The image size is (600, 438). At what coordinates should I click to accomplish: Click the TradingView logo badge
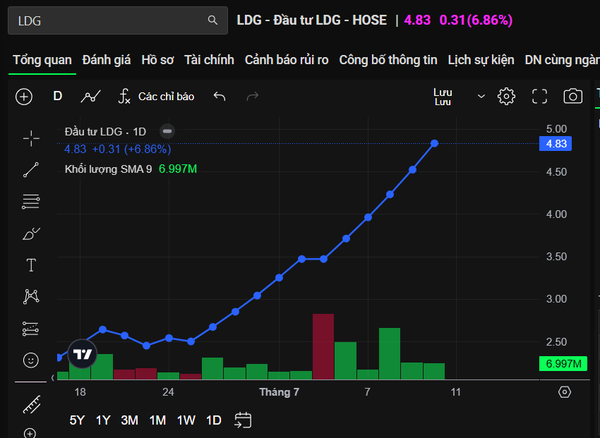[82, 354]
